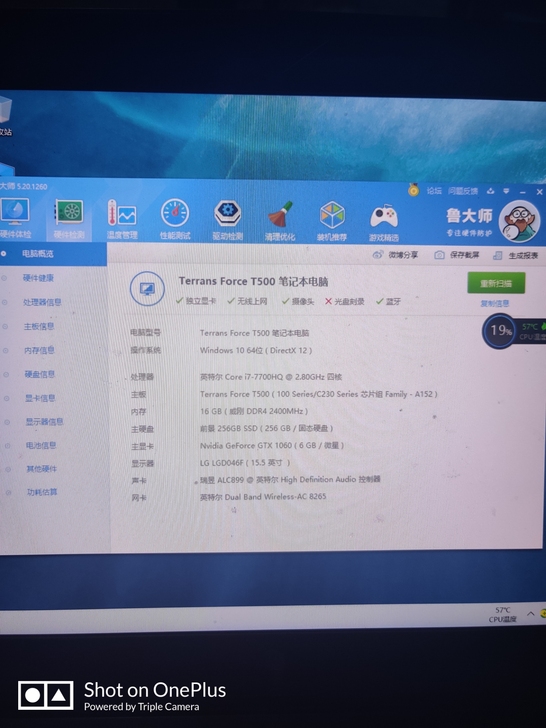Open 温度管理 temperature management icon
This screenshot has height=728, width=546.
coord(122,219)
